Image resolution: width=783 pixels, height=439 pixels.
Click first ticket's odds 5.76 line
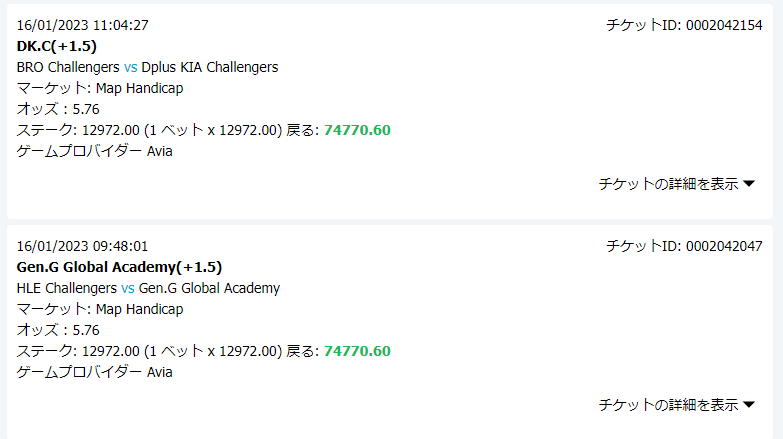pyautogui.click(x=58, y=109)
